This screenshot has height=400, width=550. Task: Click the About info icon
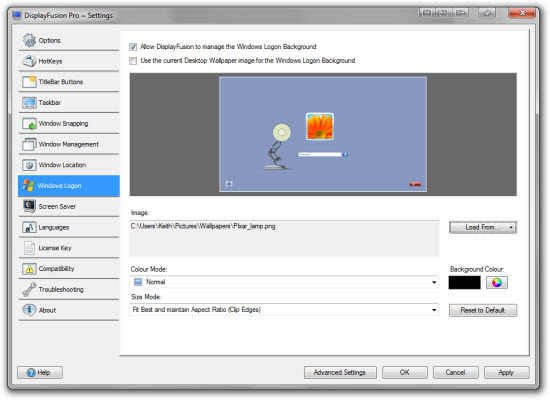[29, 310]
